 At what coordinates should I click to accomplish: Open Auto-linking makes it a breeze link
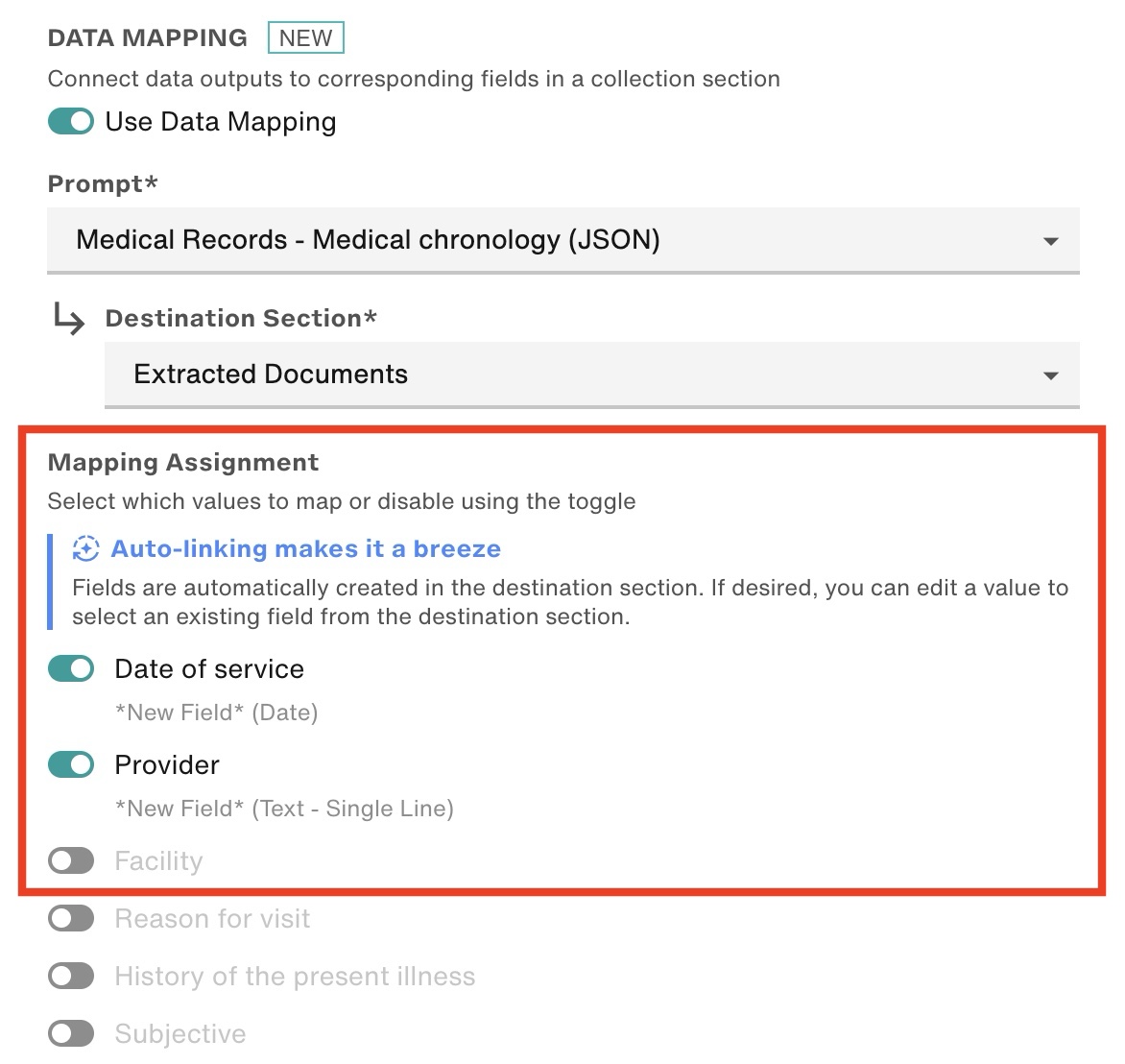[x=305, y=548]
